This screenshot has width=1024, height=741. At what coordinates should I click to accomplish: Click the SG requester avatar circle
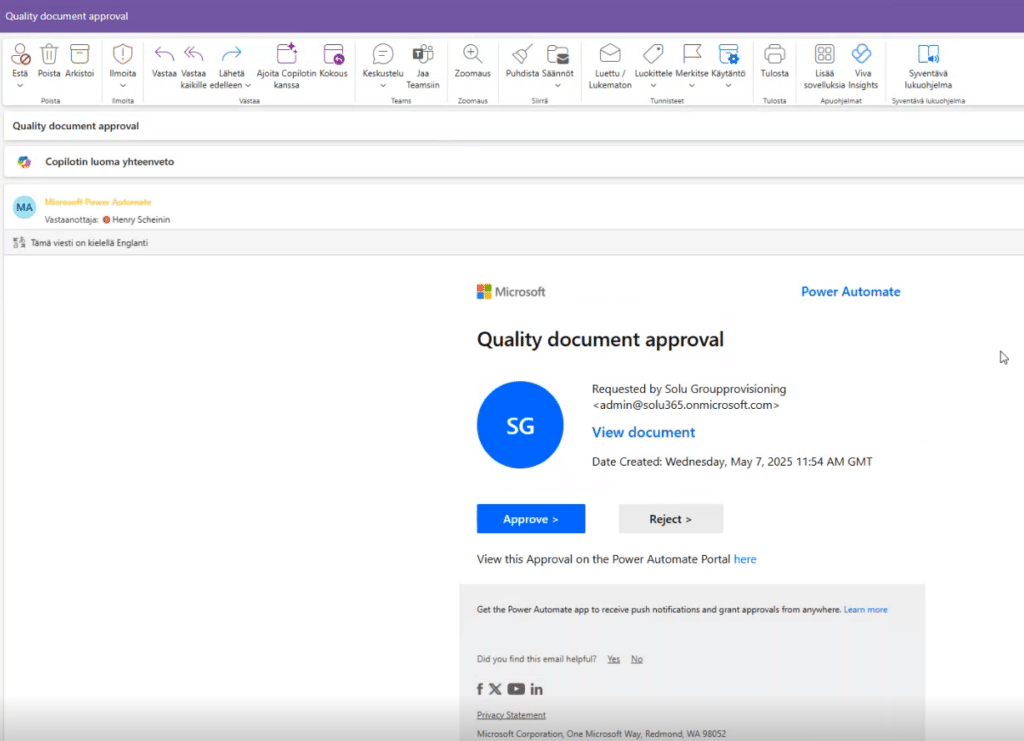[520, 425]
